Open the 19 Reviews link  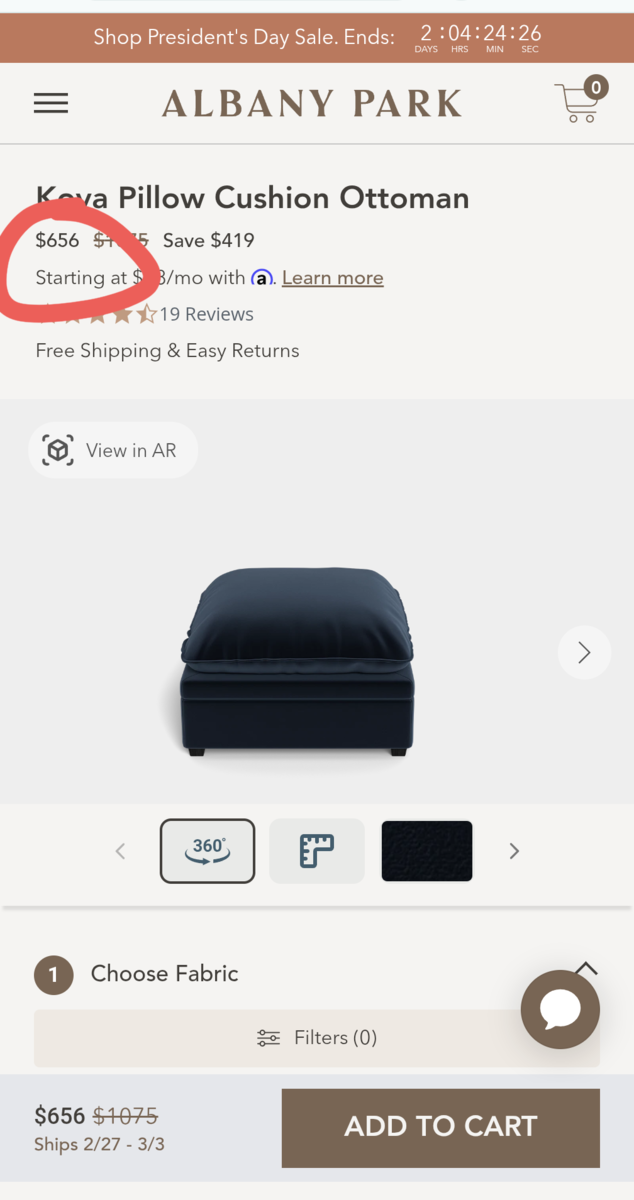tap(206, 314)
